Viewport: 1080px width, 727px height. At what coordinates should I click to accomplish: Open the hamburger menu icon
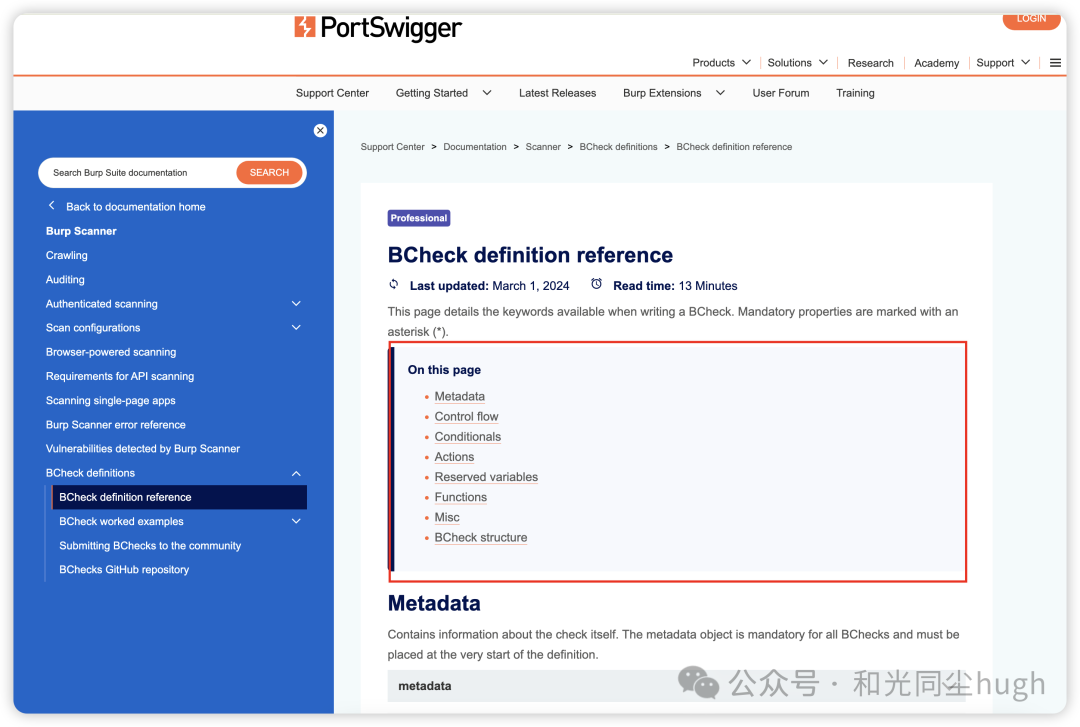coord(1055,63)
